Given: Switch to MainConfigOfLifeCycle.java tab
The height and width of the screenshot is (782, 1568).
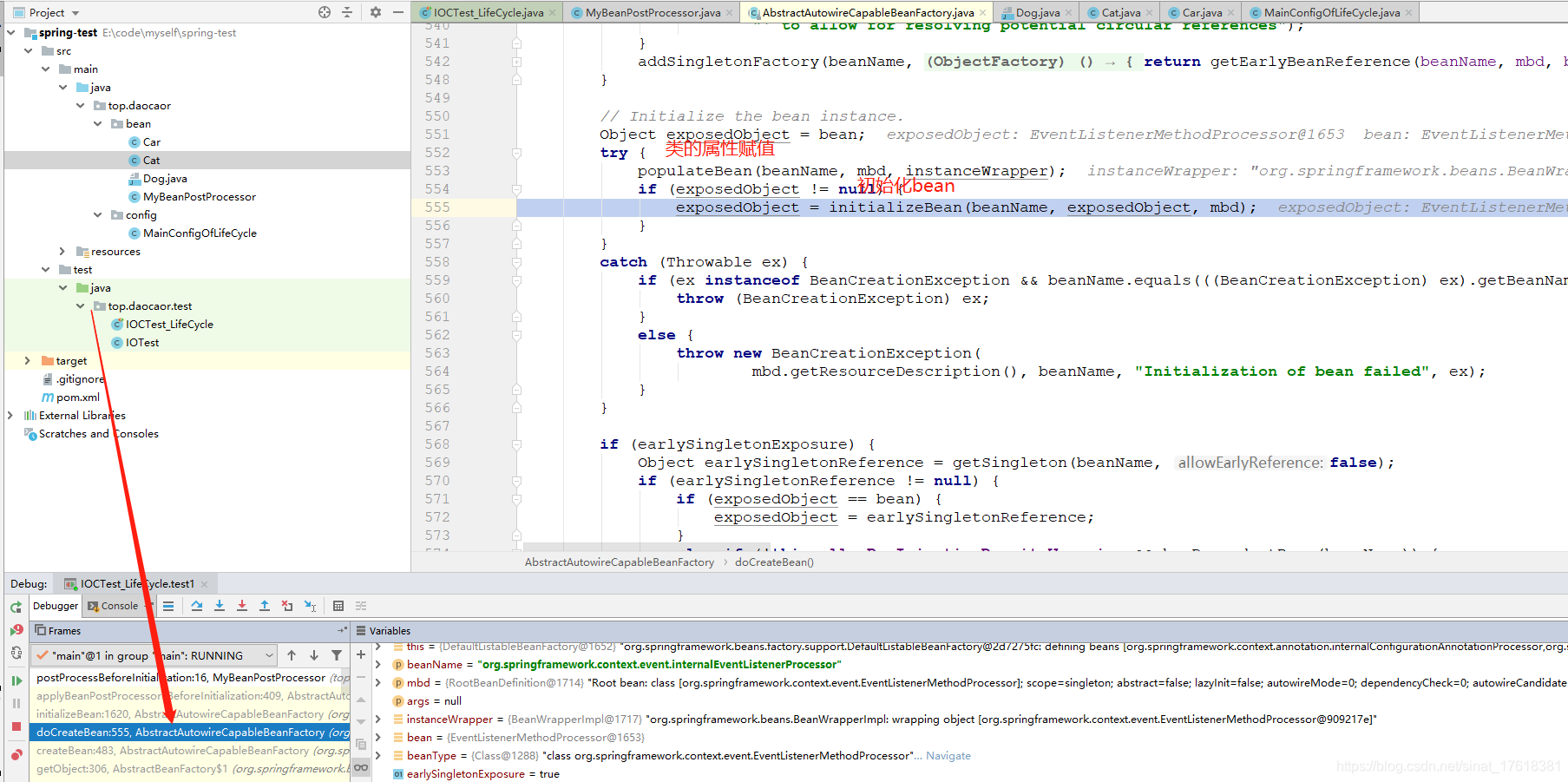Looking at the screenshot, I should (x=1330, y=12).
